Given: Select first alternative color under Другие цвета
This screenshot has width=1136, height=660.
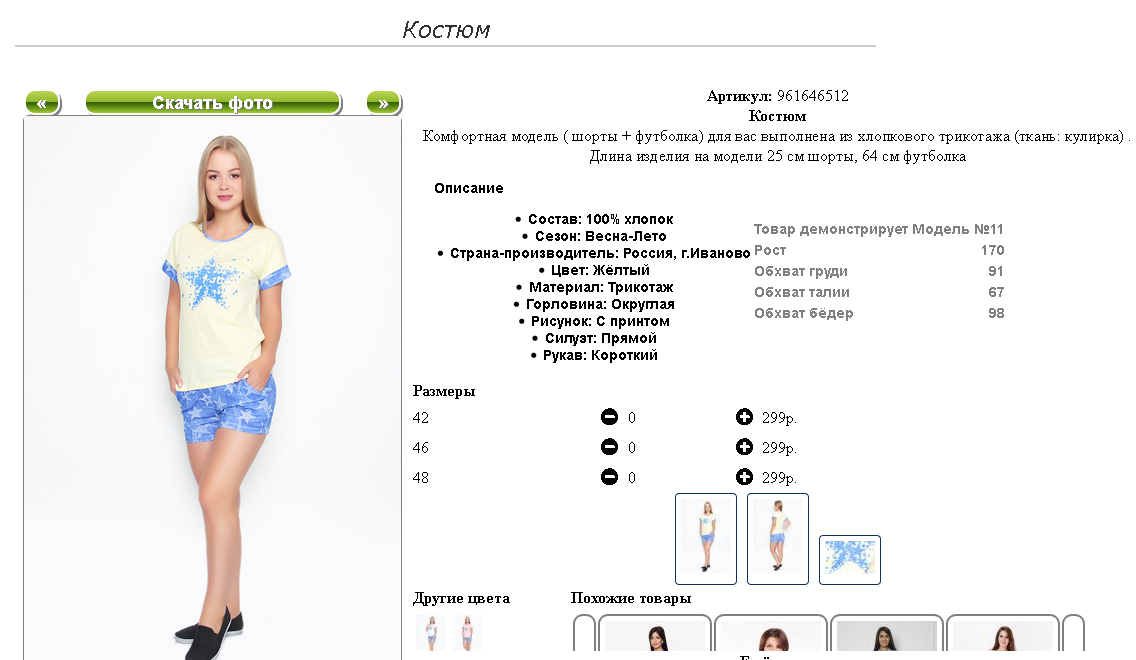Looking at the screenshot, I should tap(431, 632).
